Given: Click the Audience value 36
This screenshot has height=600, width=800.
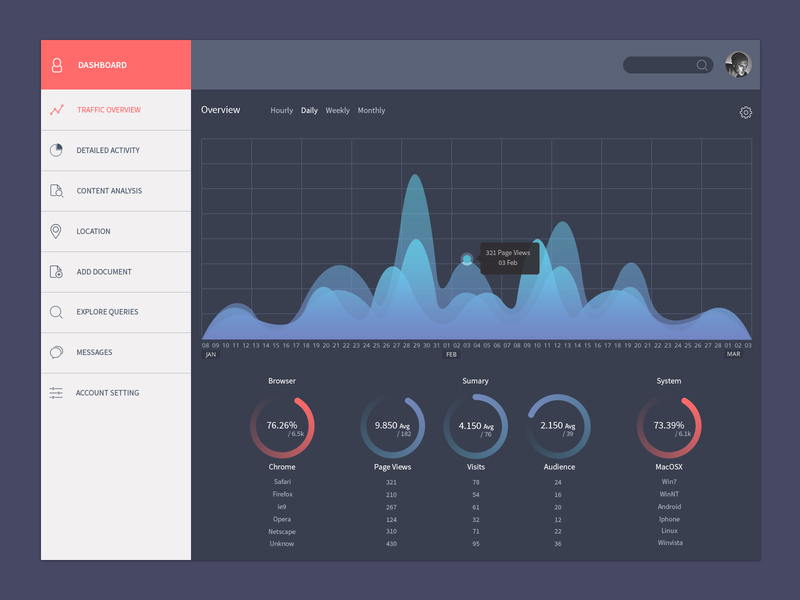Looking at the screenshot, I should click(558, 544).
